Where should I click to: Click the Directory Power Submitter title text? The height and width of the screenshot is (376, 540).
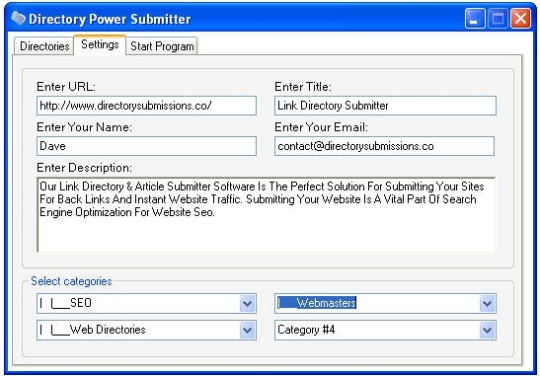(110, 19)
